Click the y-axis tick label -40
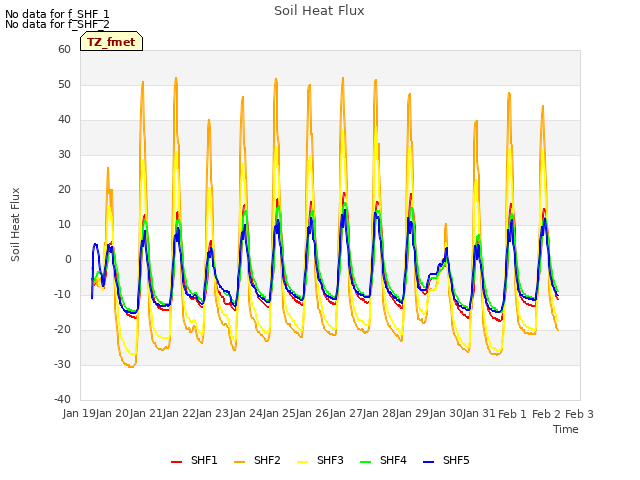 click(x=62, y=399)
